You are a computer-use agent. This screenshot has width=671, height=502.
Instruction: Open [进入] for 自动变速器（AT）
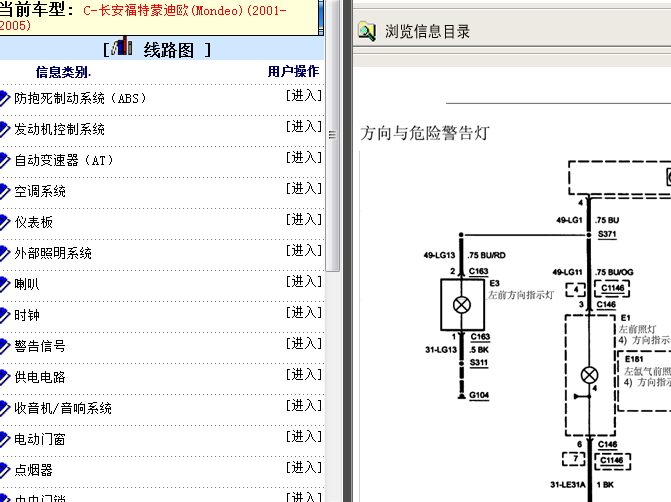[x=304, y=157]
